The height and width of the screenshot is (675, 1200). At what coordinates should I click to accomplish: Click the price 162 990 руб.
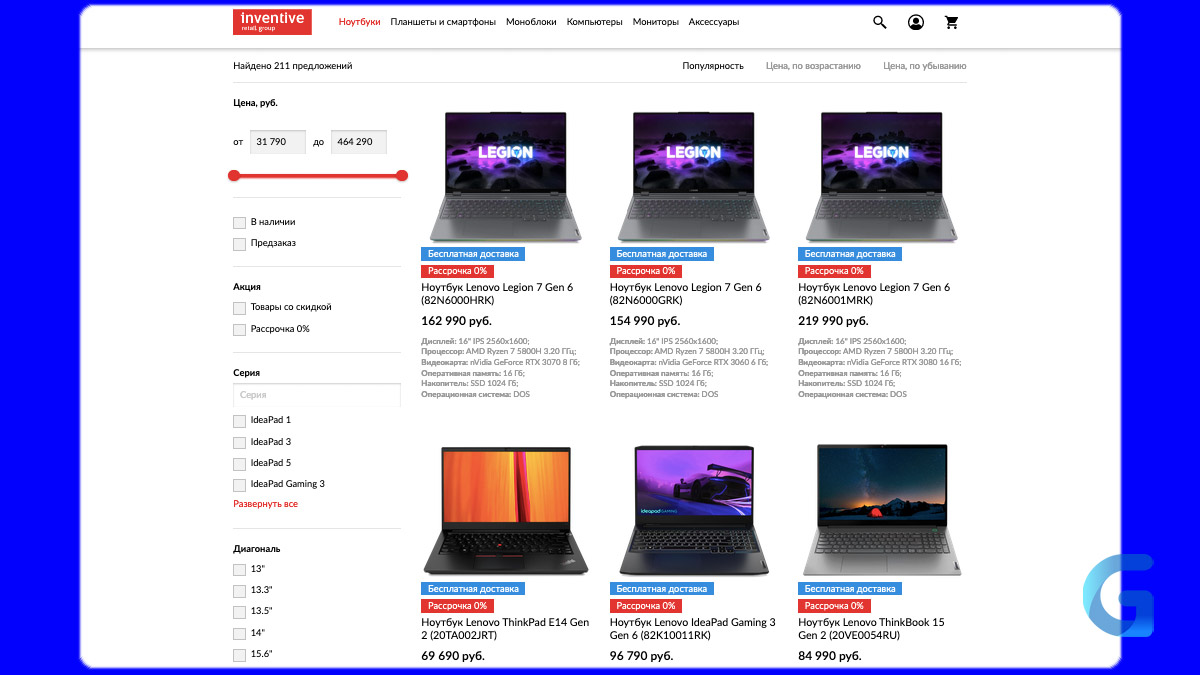tap(456, 321)
